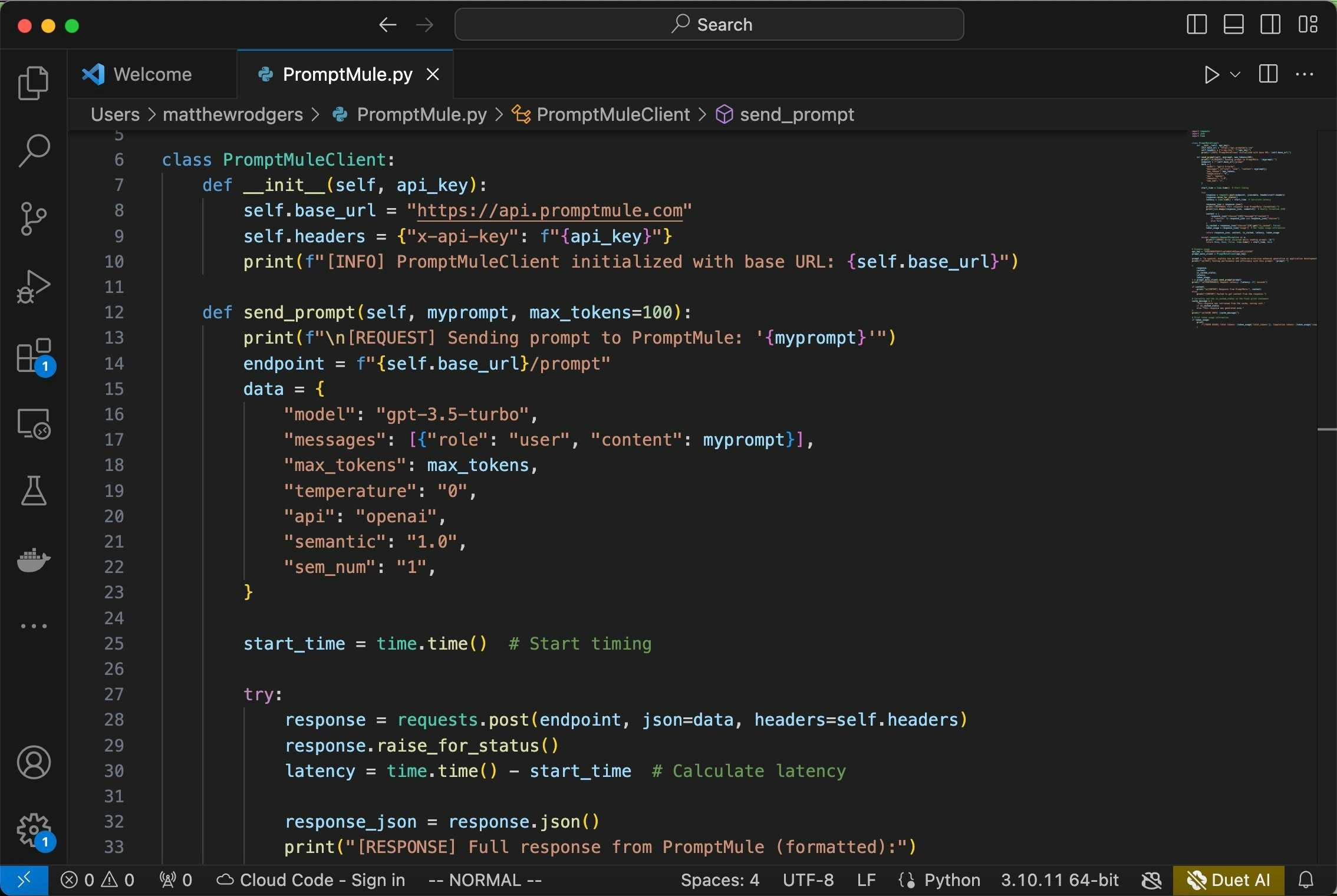Open the editor More Actions menu
This screenshot has height=896, width=1337.
1304,75
